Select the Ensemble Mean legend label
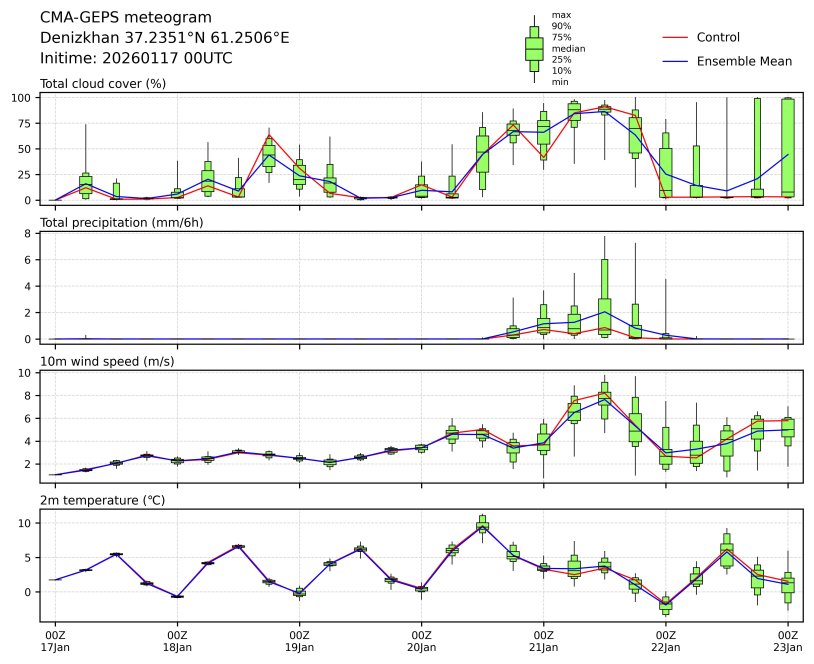This screenshot has width=814, height=664. pyautogui.click(x=743, y=61)
